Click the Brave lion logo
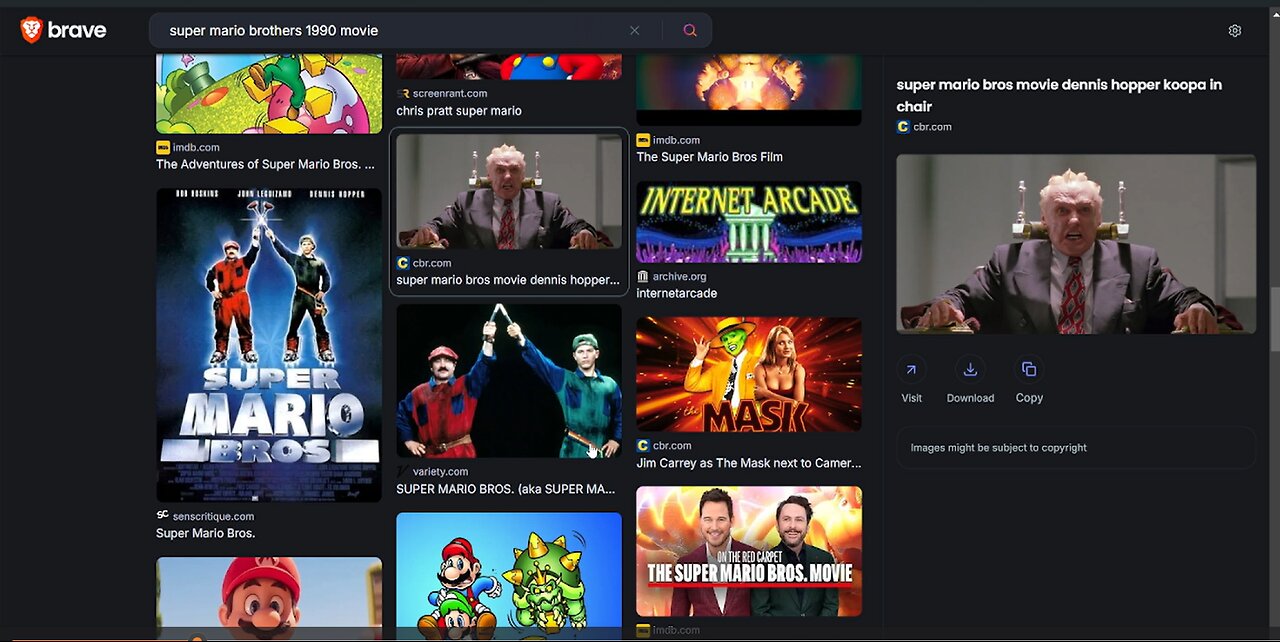The image size is (1280, 642). [31, 30]
